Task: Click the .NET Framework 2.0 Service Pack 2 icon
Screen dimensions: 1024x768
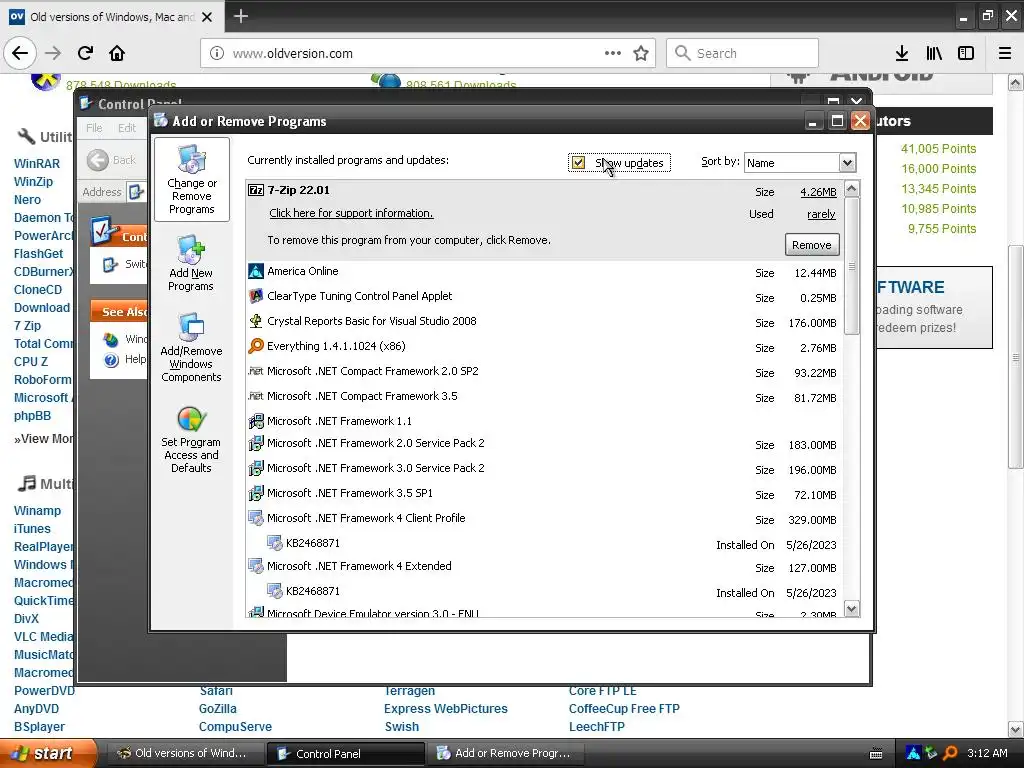Action: point(256,443)
